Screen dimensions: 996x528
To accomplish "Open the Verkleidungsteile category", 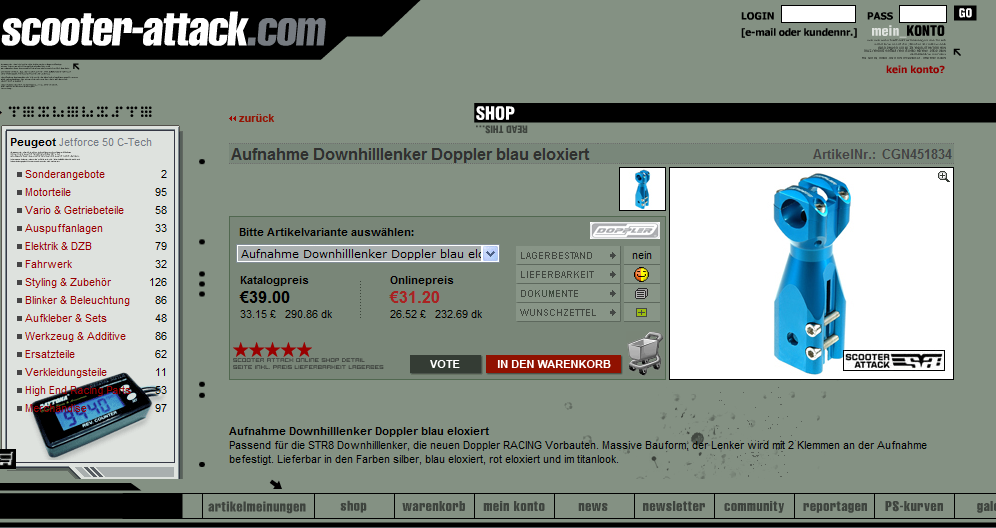I will click(65, 372).
